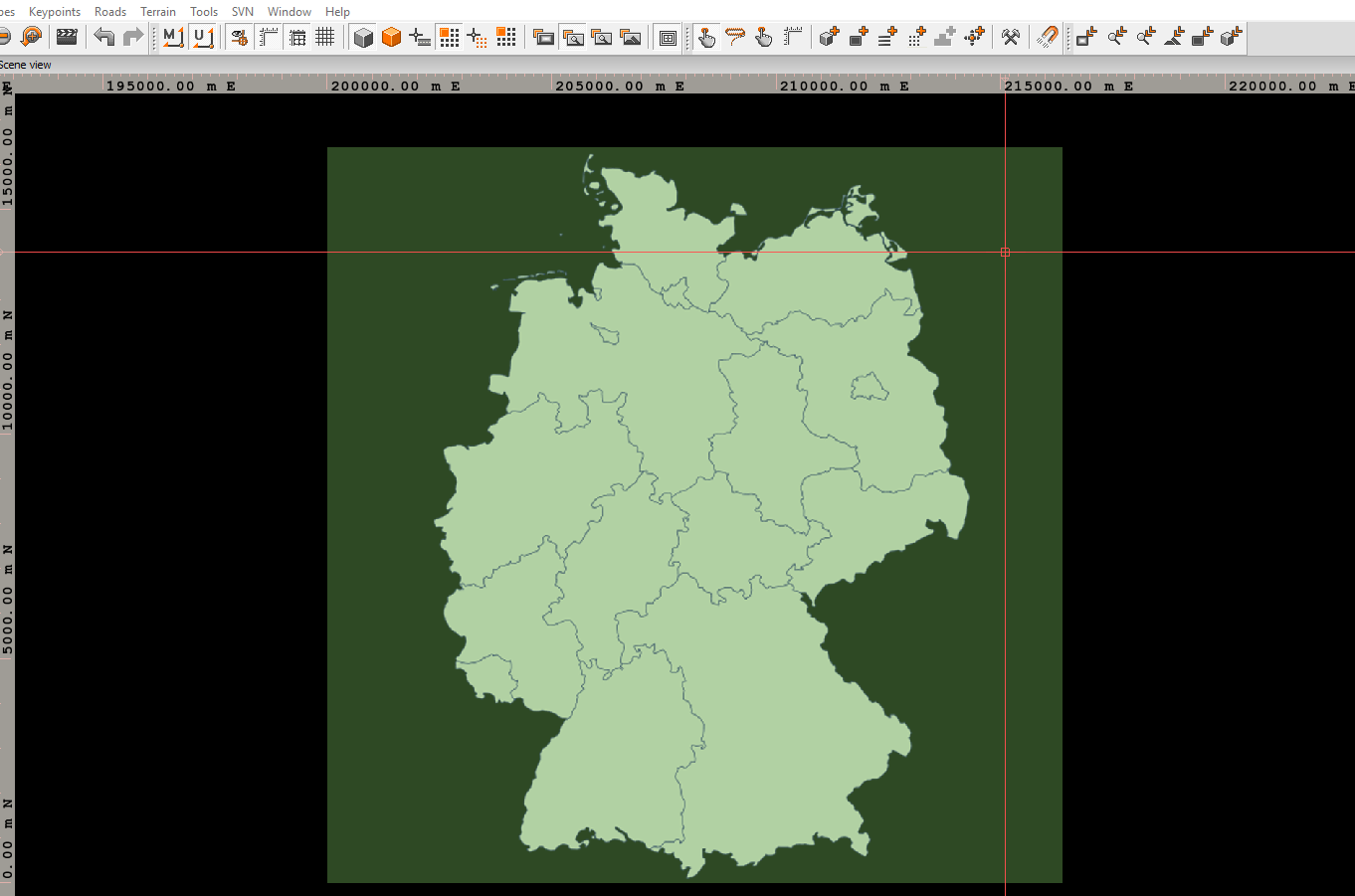Screen dimensions: 1355x896
Task: Undo the last action
Action: click(103, 37)
